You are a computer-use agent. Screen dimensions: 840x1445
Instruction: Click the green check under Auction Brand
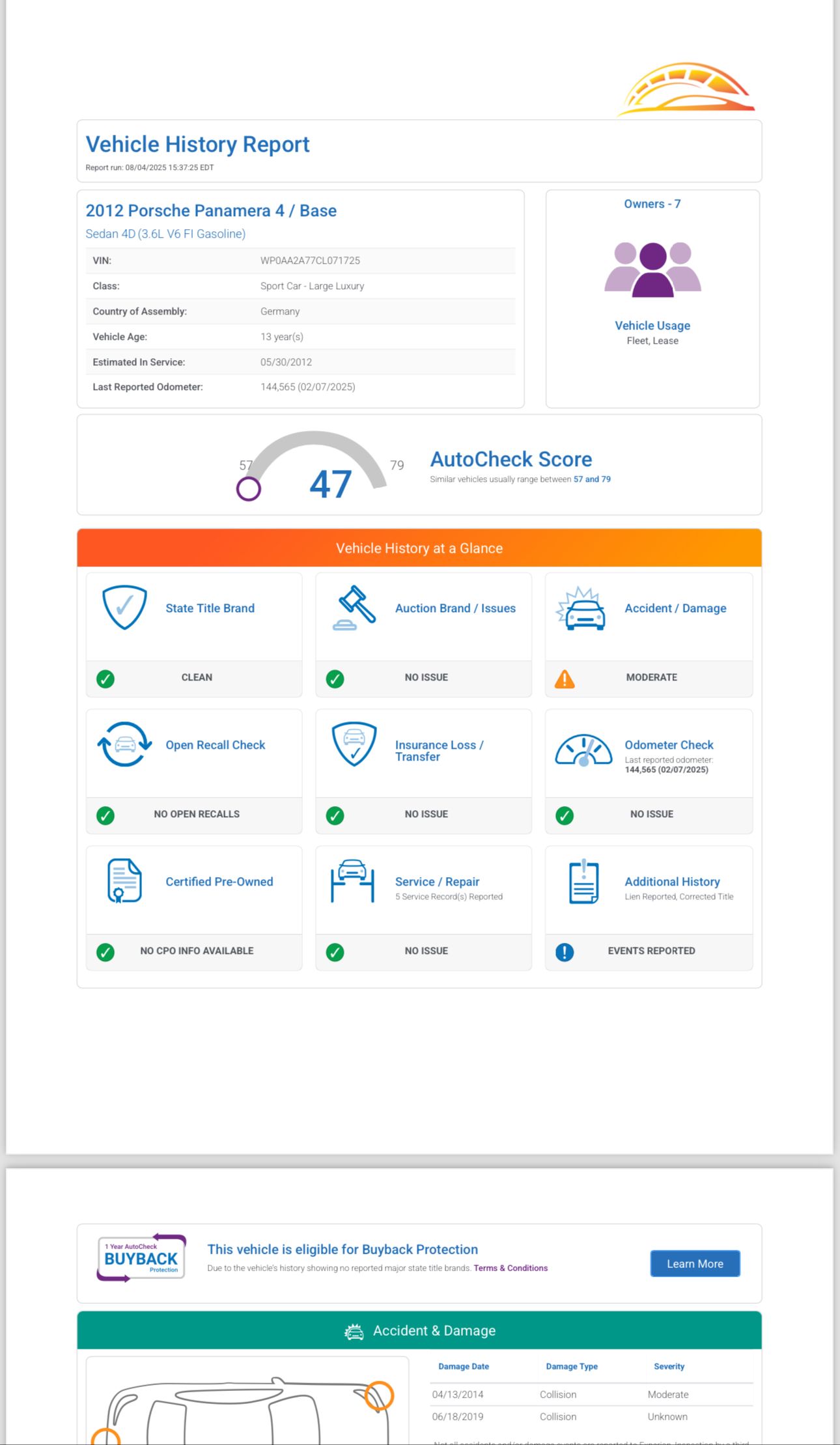point(335,679)
